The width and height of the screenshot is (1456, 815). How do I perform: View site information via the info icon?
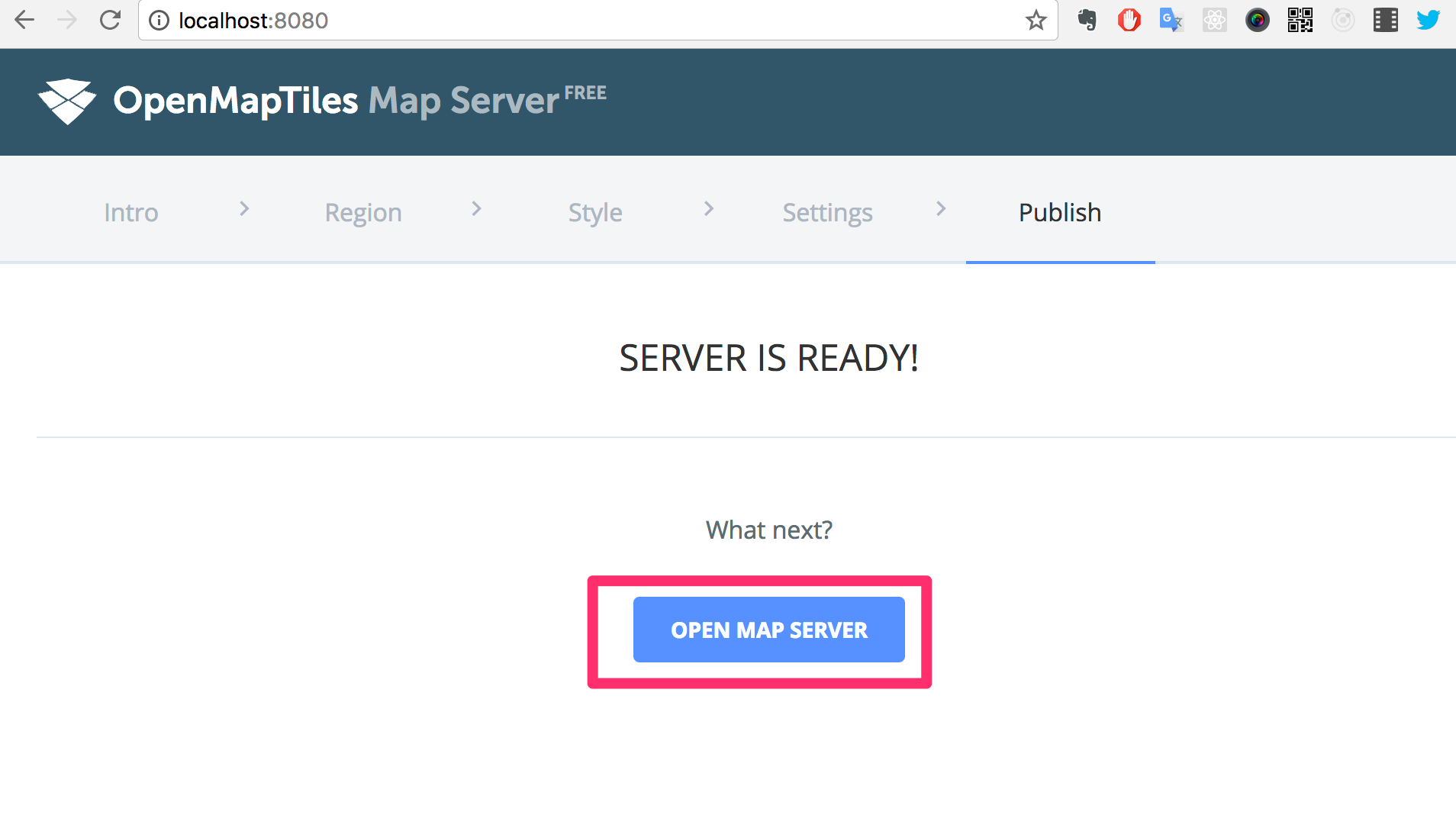click(158, 21)
